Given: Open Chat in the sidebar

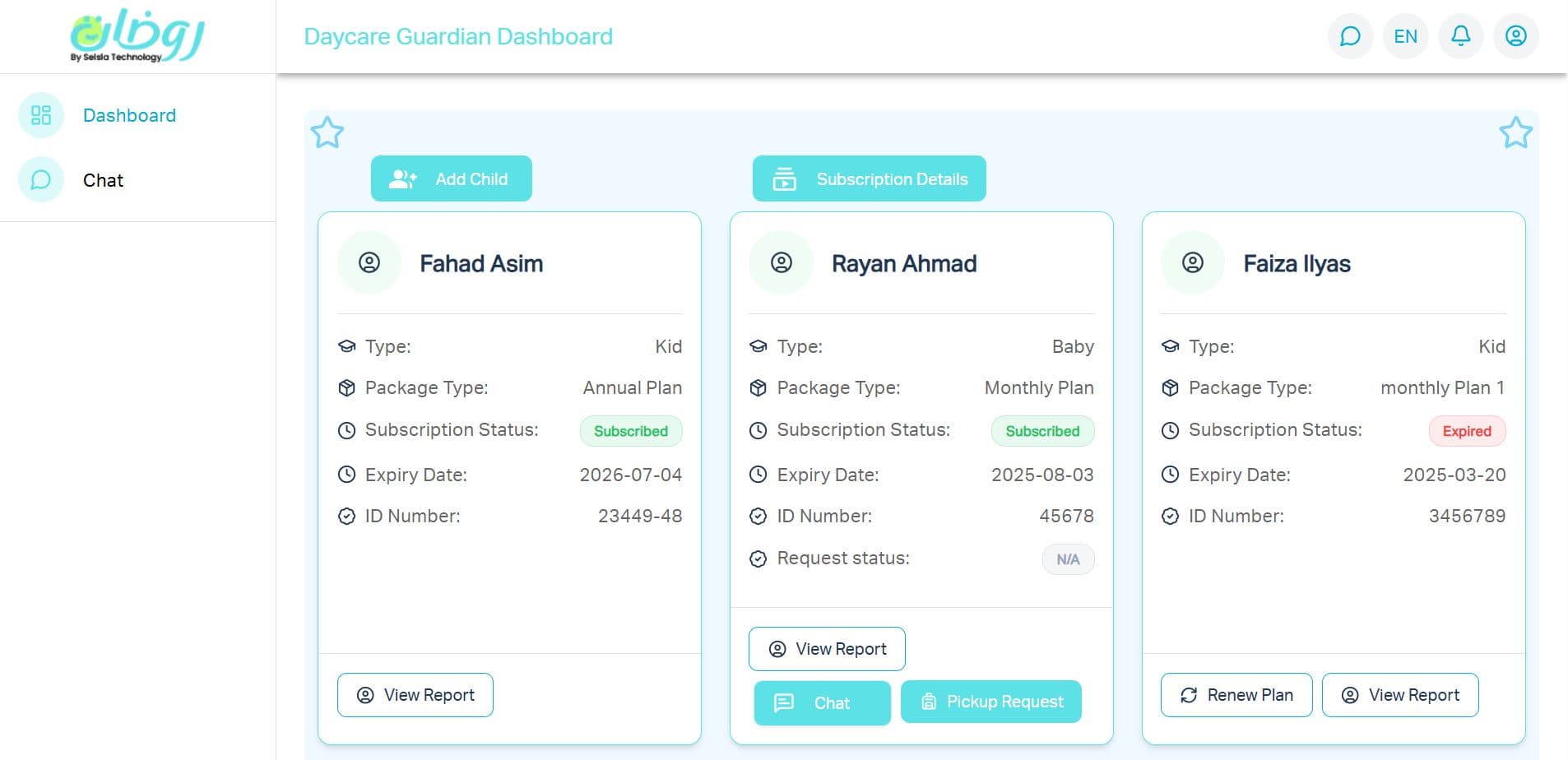Looking at the screenshot, I should pyautogui.click(x=103, y=180).
